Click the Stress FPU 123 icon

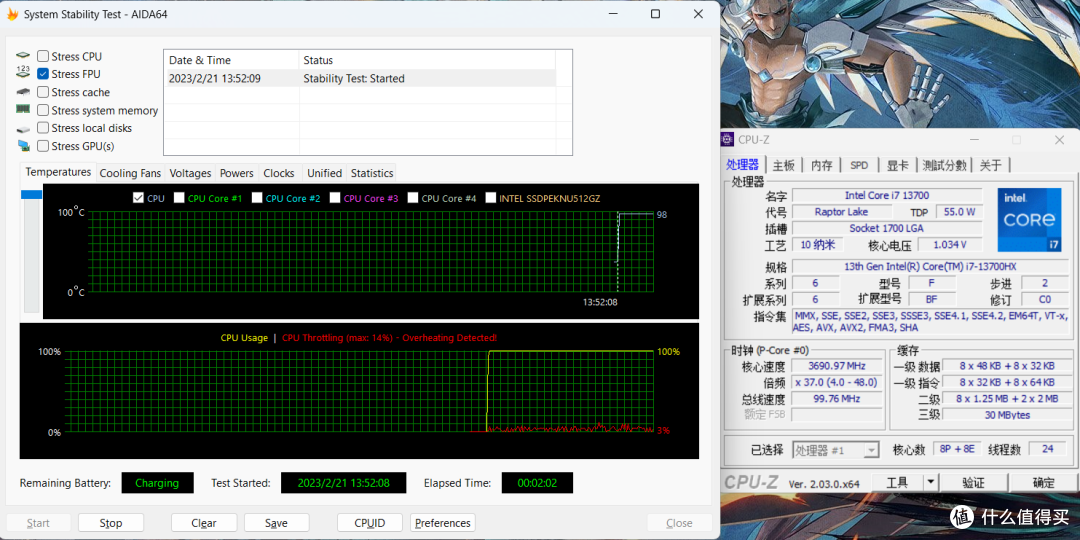click(x=23, y=74)
